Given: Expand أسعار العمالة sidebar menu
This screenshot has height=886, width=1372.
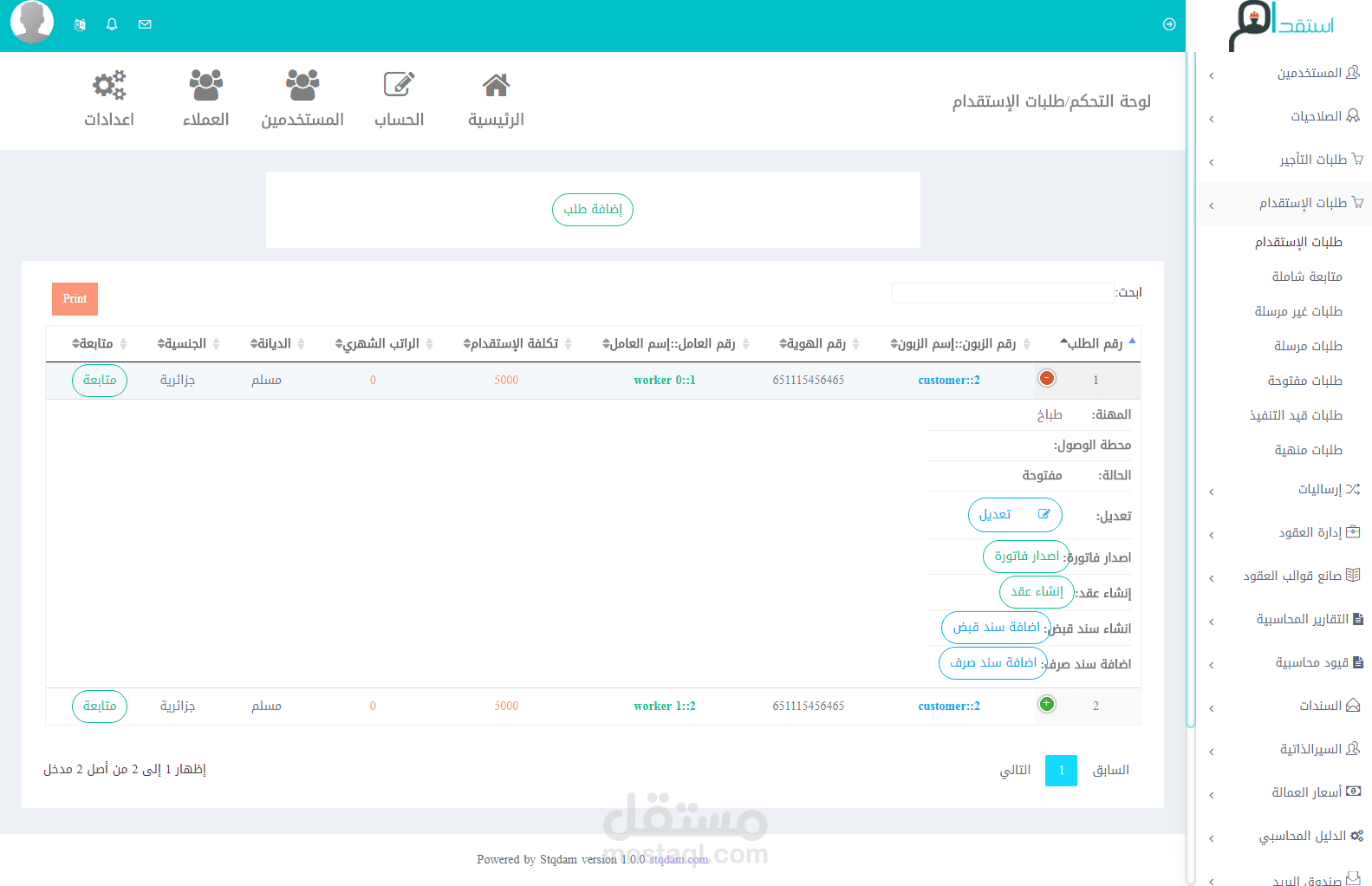Looking at the screenshot, I should coord(1285,793).
